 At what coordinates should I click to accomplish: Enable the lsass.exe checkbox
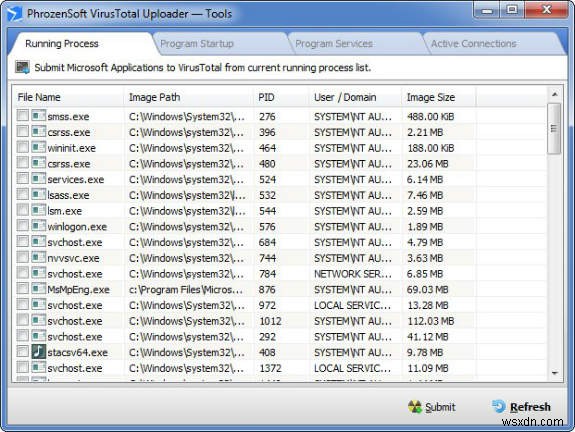(x=22, y=195)
